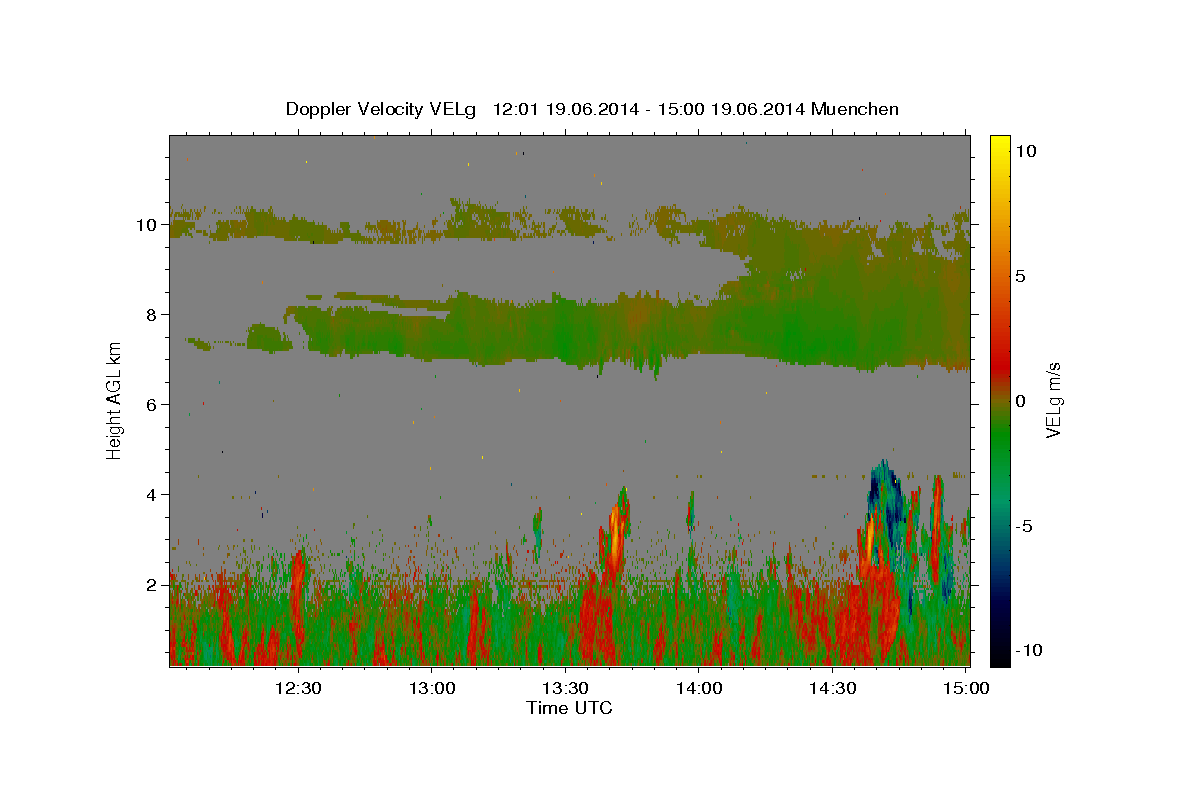Select the '13:30' time axis label
The width and height of the screenshot is (1200, 800).
coord(565,688)
